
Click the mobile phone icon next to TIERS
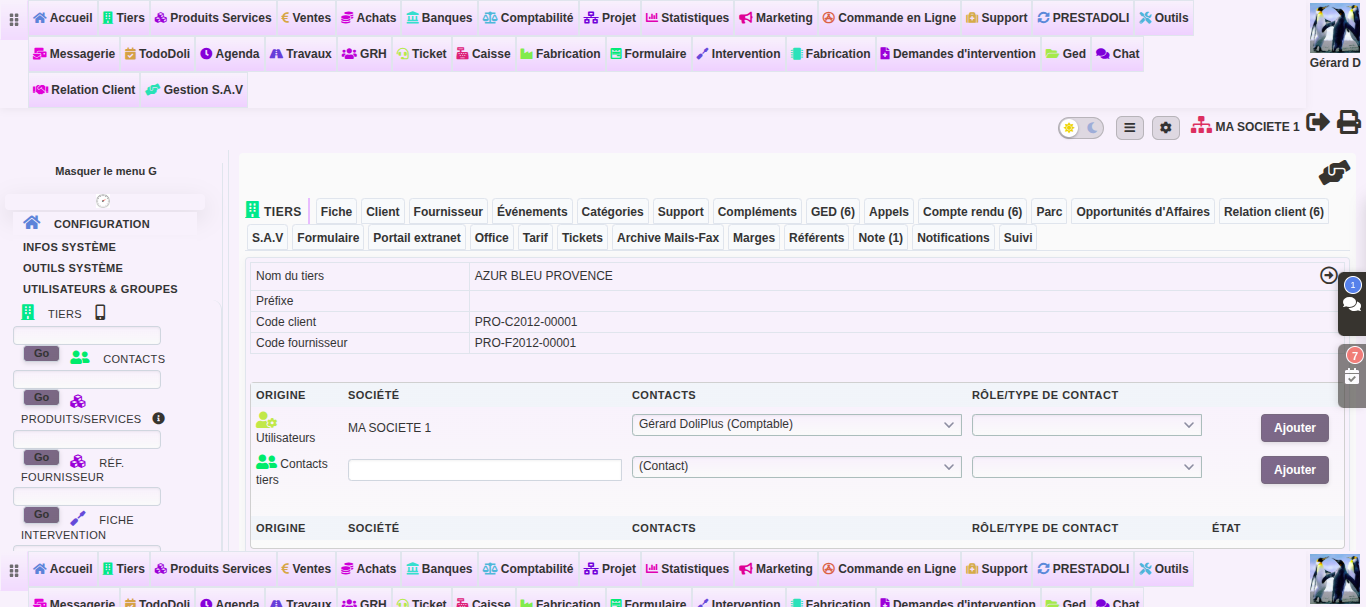[x=100, y=312]
